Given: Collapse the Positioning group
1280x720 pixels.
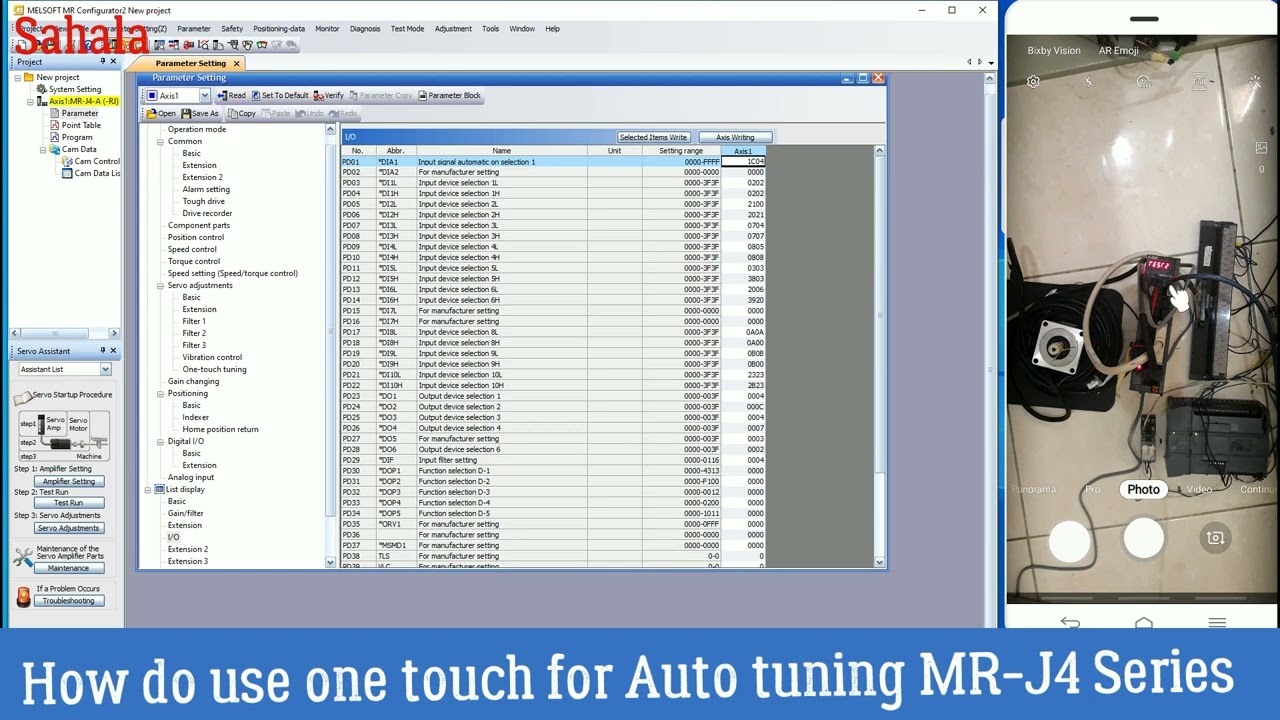Looking at the screenshot, I should click(160, 393).
